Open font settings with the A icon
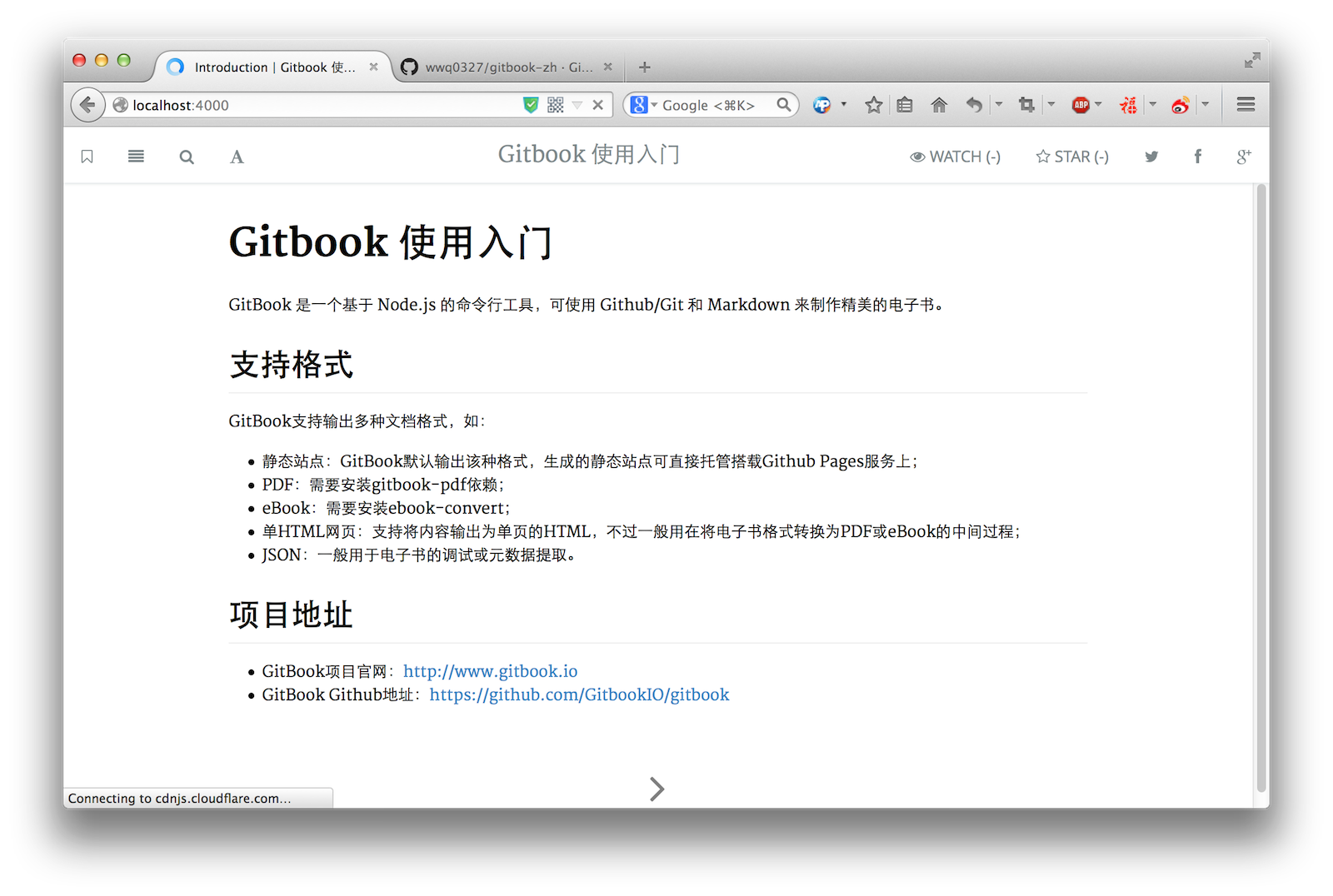Image resolution: width=1333 pixels, height=896 pixels. coord(237,157)
